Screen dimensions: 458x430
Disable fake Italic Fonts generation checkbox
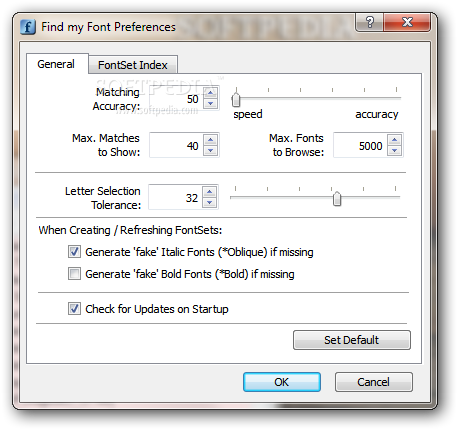[74, 252]
